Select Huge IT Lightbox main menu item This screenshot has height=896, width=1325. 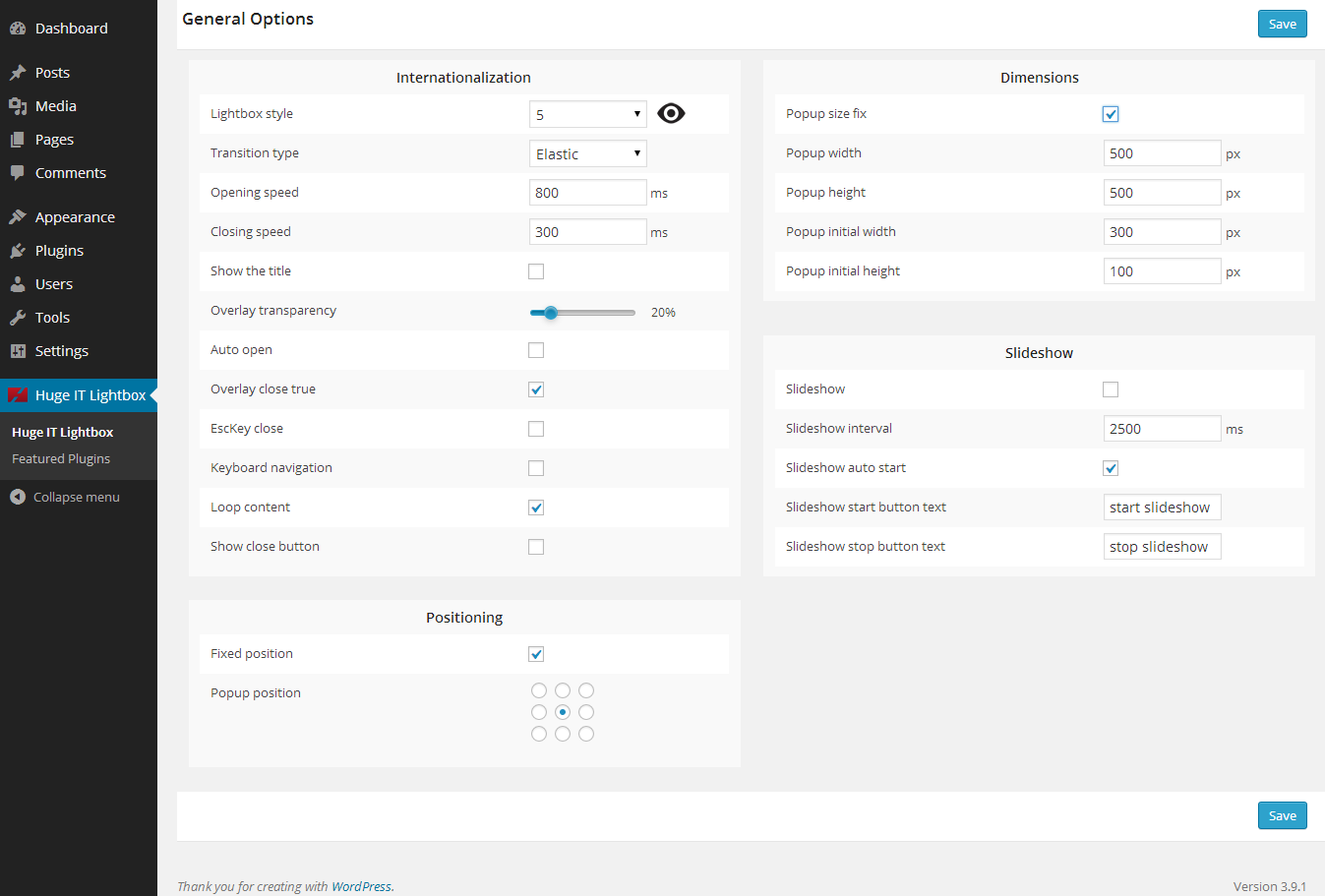click(x=79, y=395)
